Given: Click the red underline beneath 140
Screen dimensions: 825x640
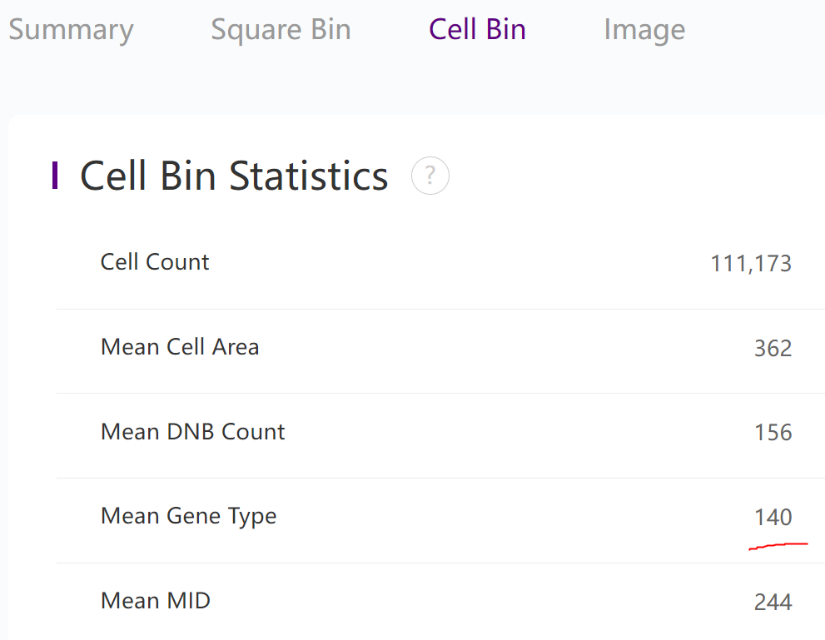Looking at the screenshot, I should 778,546.
